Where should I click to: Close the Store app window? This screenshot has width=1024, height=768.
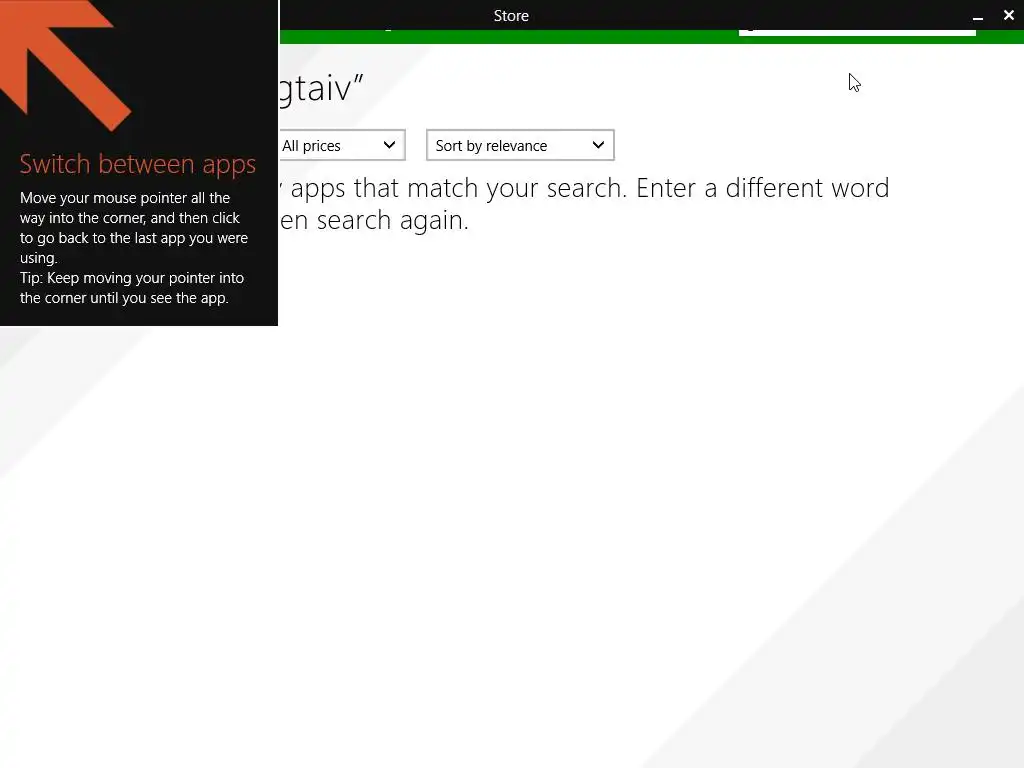click(x=1008, y=15)
